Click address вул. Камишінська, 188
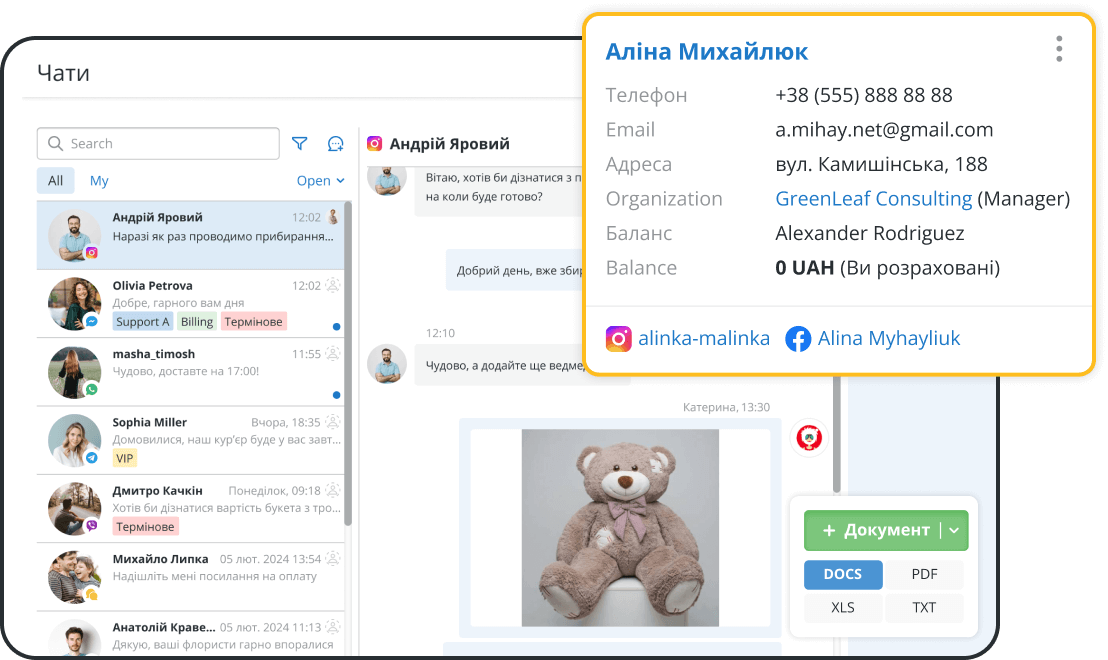Viewport: 1108px width, 660px height. click(881, 164)
